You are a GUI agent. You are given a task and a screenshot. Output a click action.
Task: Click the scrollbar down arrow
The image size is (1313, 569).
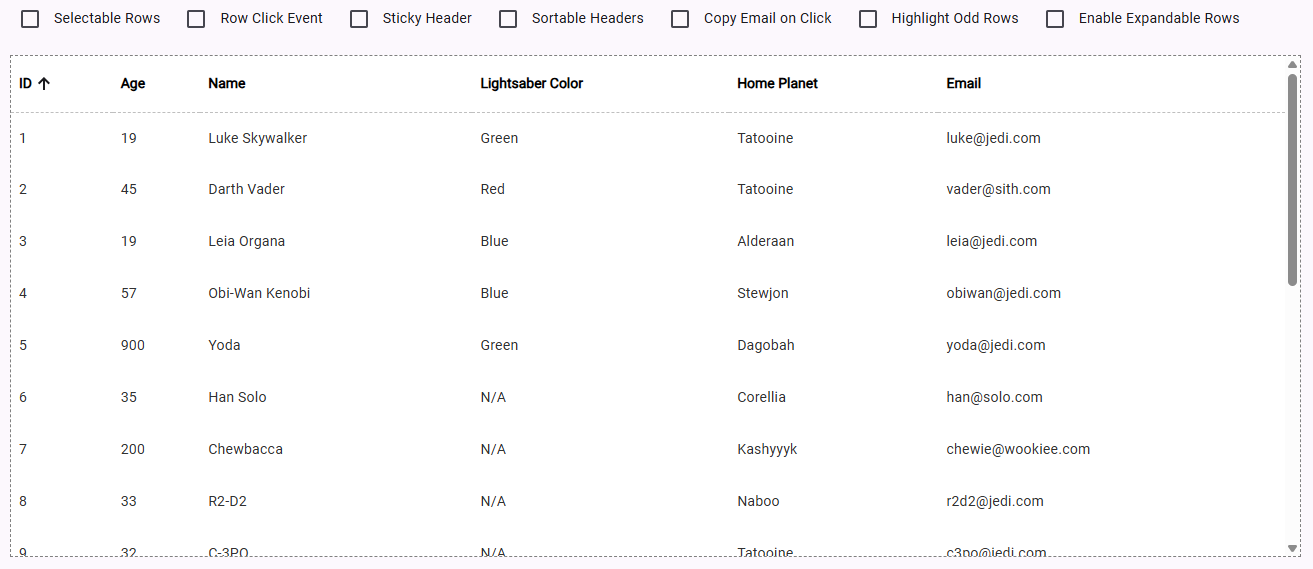[x=1292, y=548]
